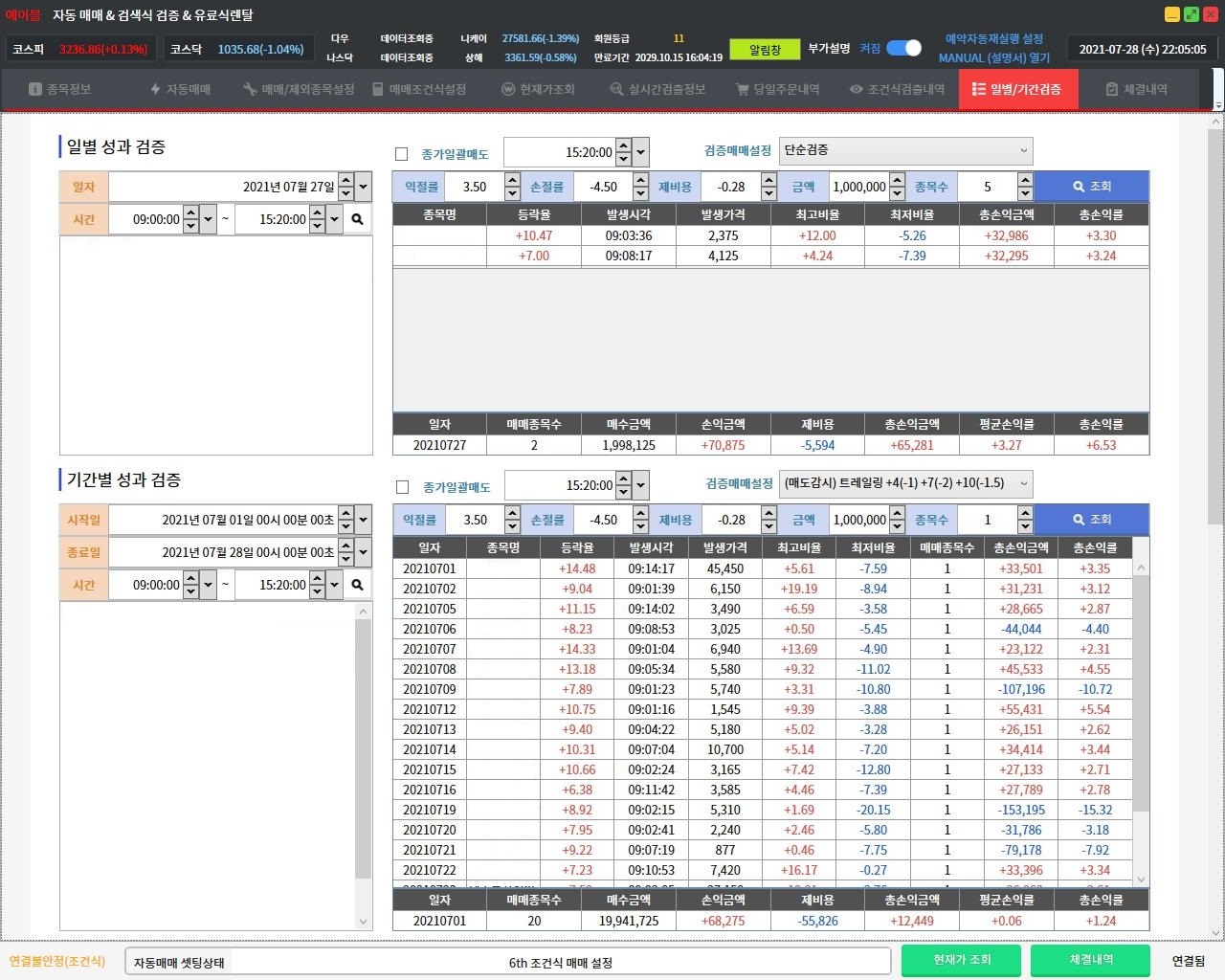Click the 금액 input field in daily section
Viewport: 1225px width, 980px height.
[858, 187]
